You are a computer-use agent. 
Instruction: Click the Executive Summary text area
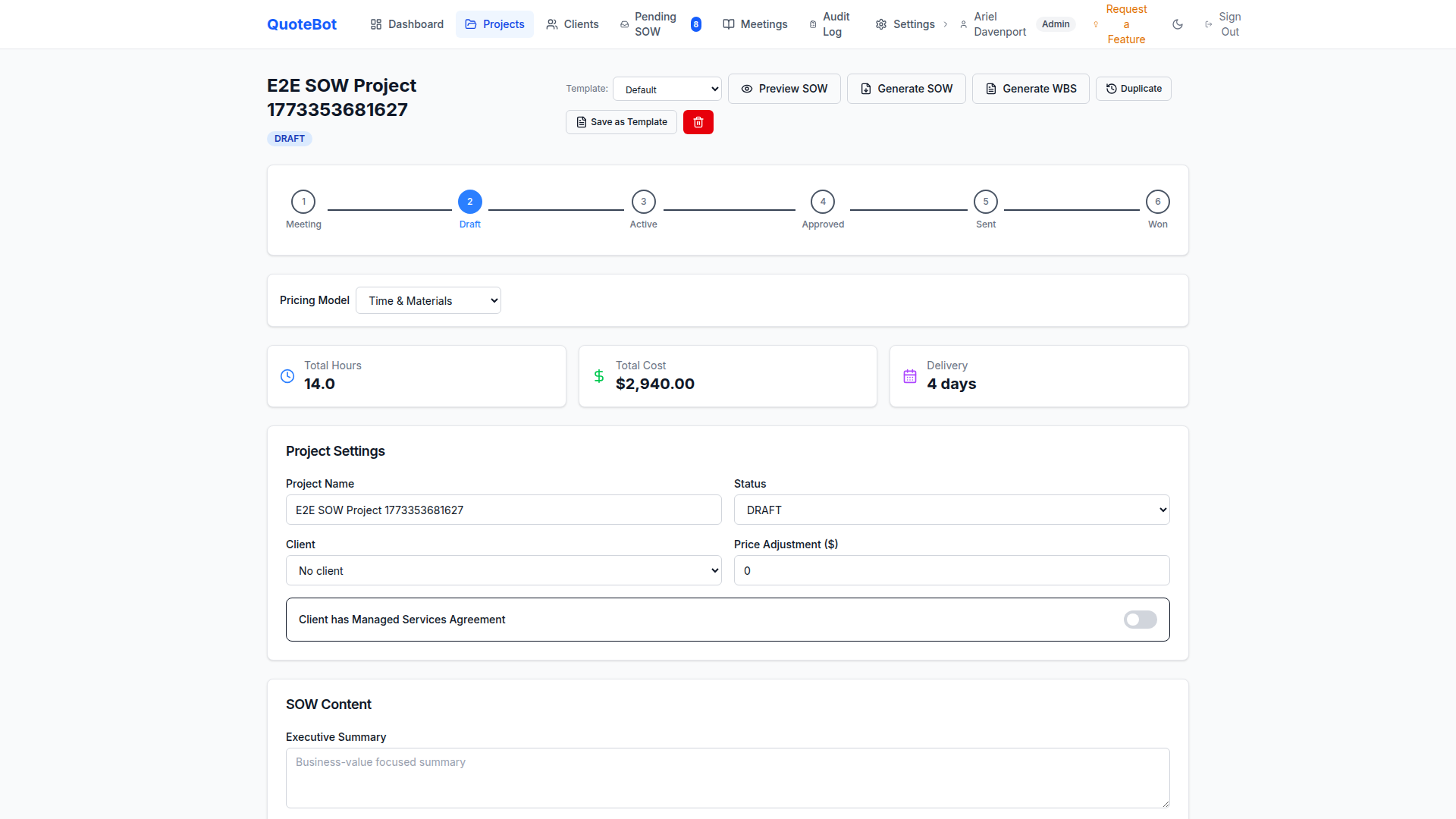727,777
